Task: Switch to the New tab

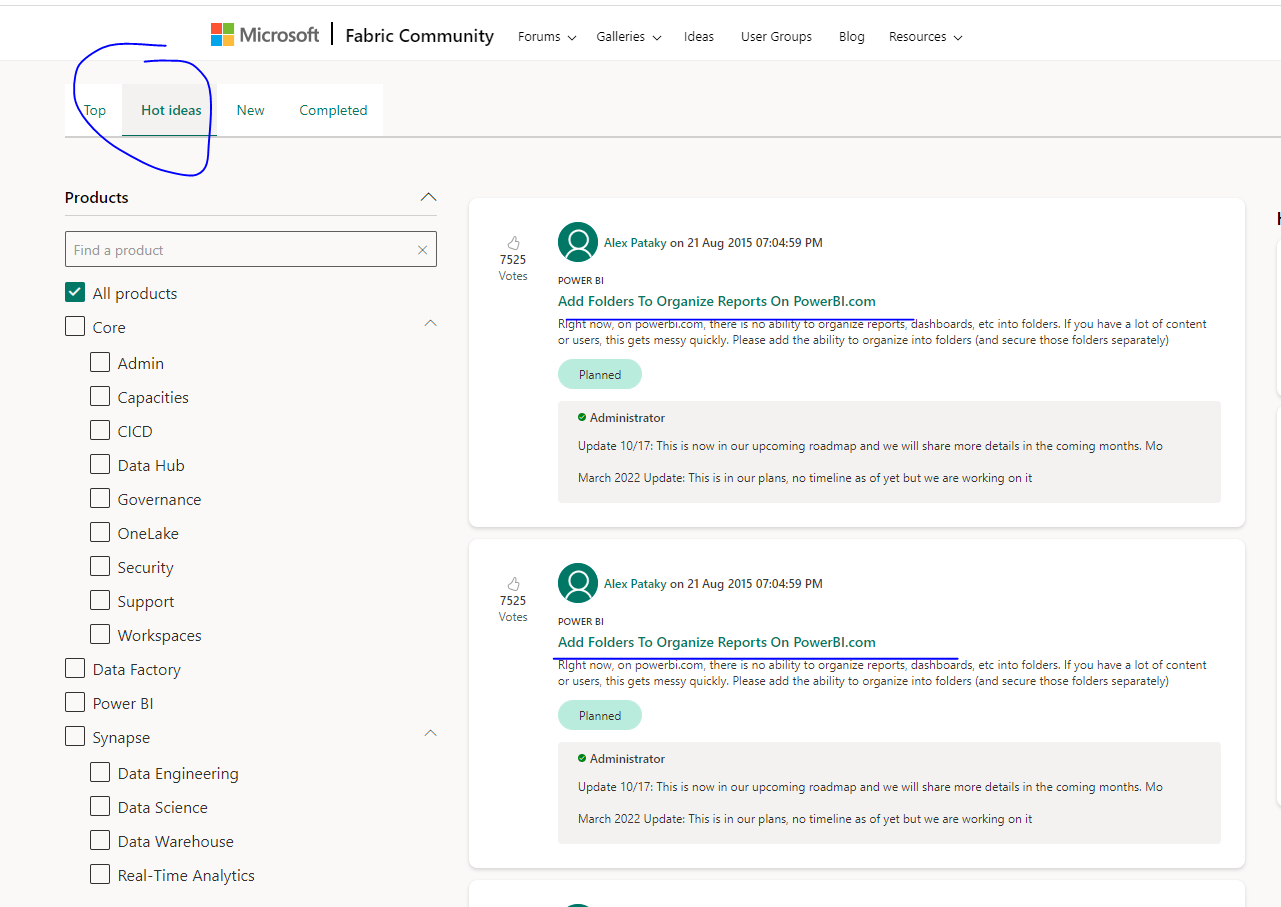Action: pyautogui.click(x=250, y=110)
